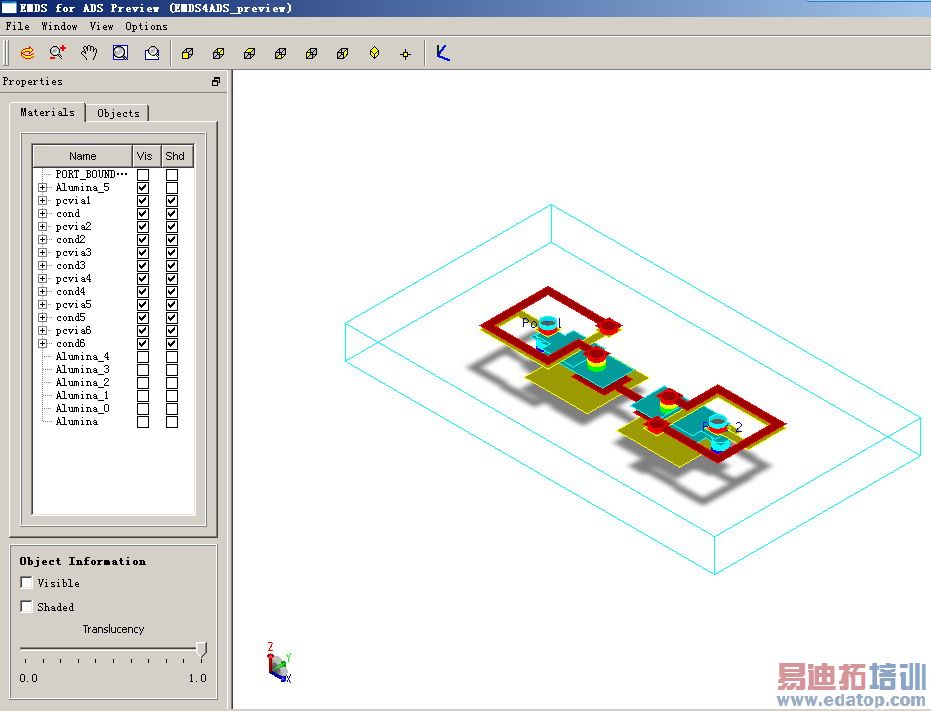Image resolution: width=931 pixels, height=711 pixels.
Task: Check the Shaded box in Object Information
Action: click(26, 606)
